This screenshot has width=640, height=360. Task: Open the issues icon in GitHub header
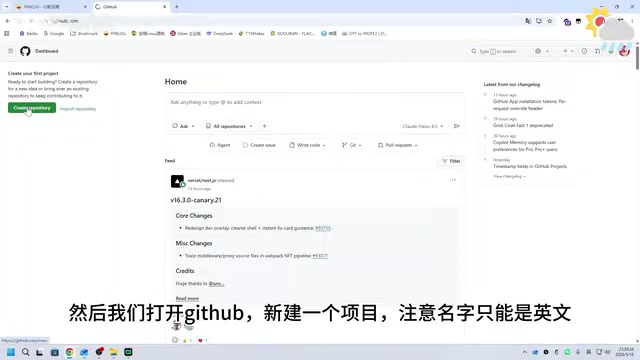point(584,51)
